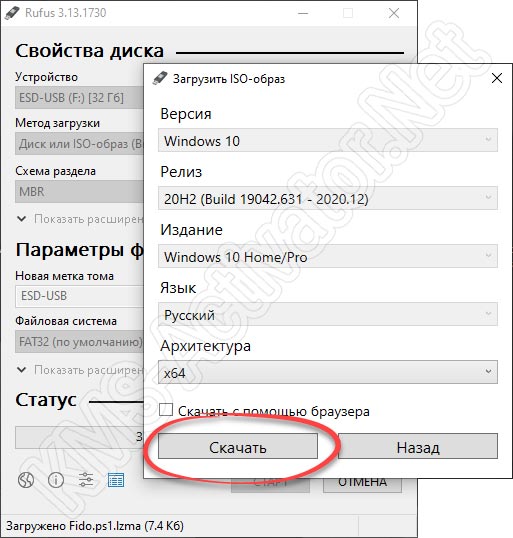Click the Свойства диска heading
The width and height of the screenshot is (513, 538).
pos(90,51)
